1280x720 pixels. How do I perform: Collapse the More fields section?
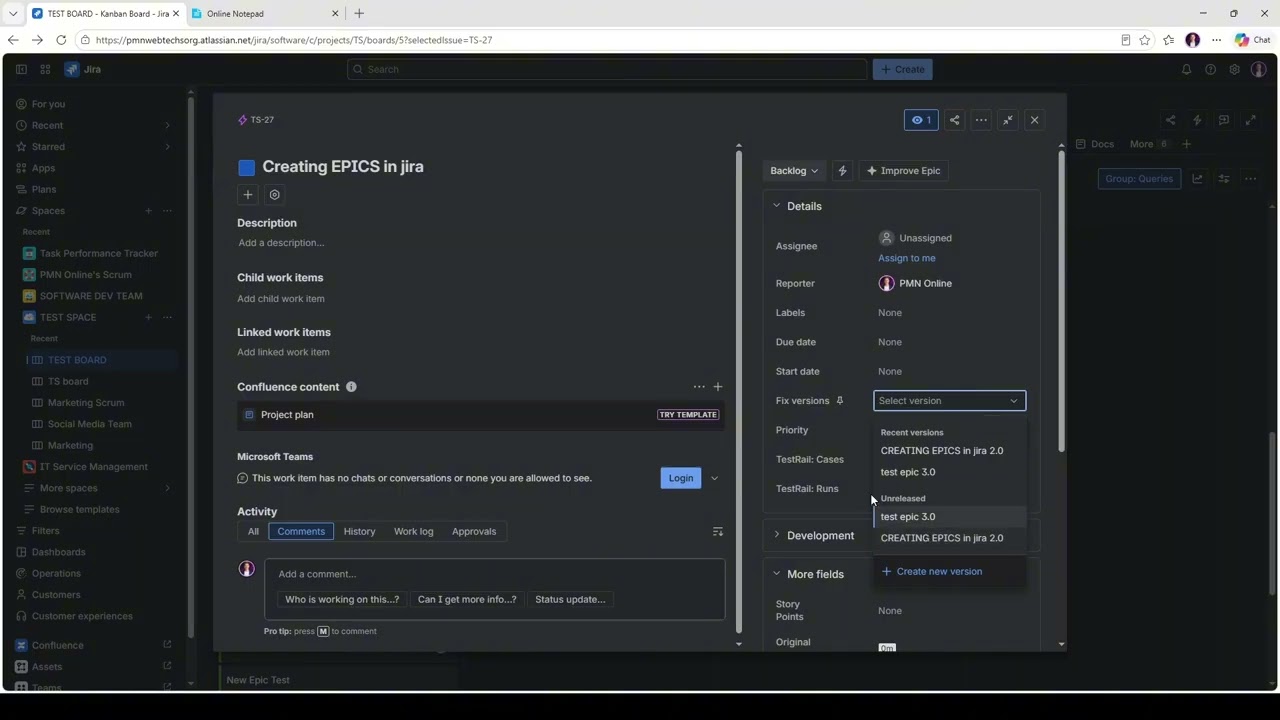coord(777,574)
